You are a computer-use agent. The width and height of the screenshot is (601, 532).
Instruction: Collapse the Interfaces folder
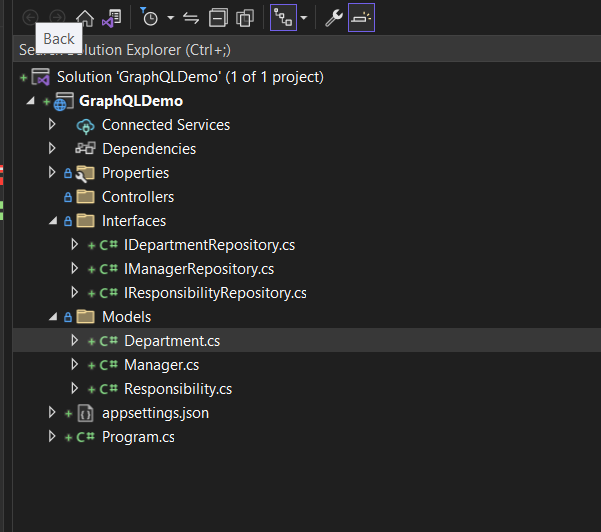pyautogui.click(x=53, y=221)
